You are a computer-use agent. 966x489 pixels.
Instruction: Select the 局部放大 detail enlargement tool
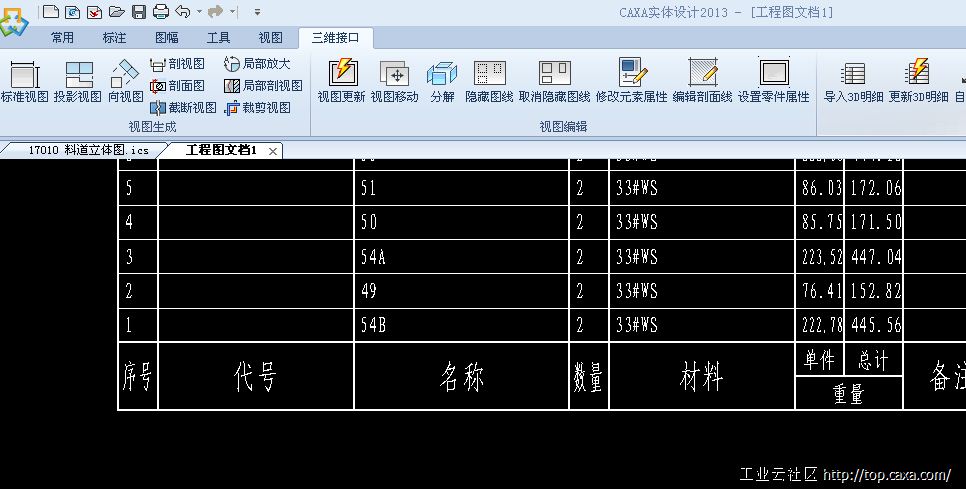pyautogui.click(x=257, y=64)
